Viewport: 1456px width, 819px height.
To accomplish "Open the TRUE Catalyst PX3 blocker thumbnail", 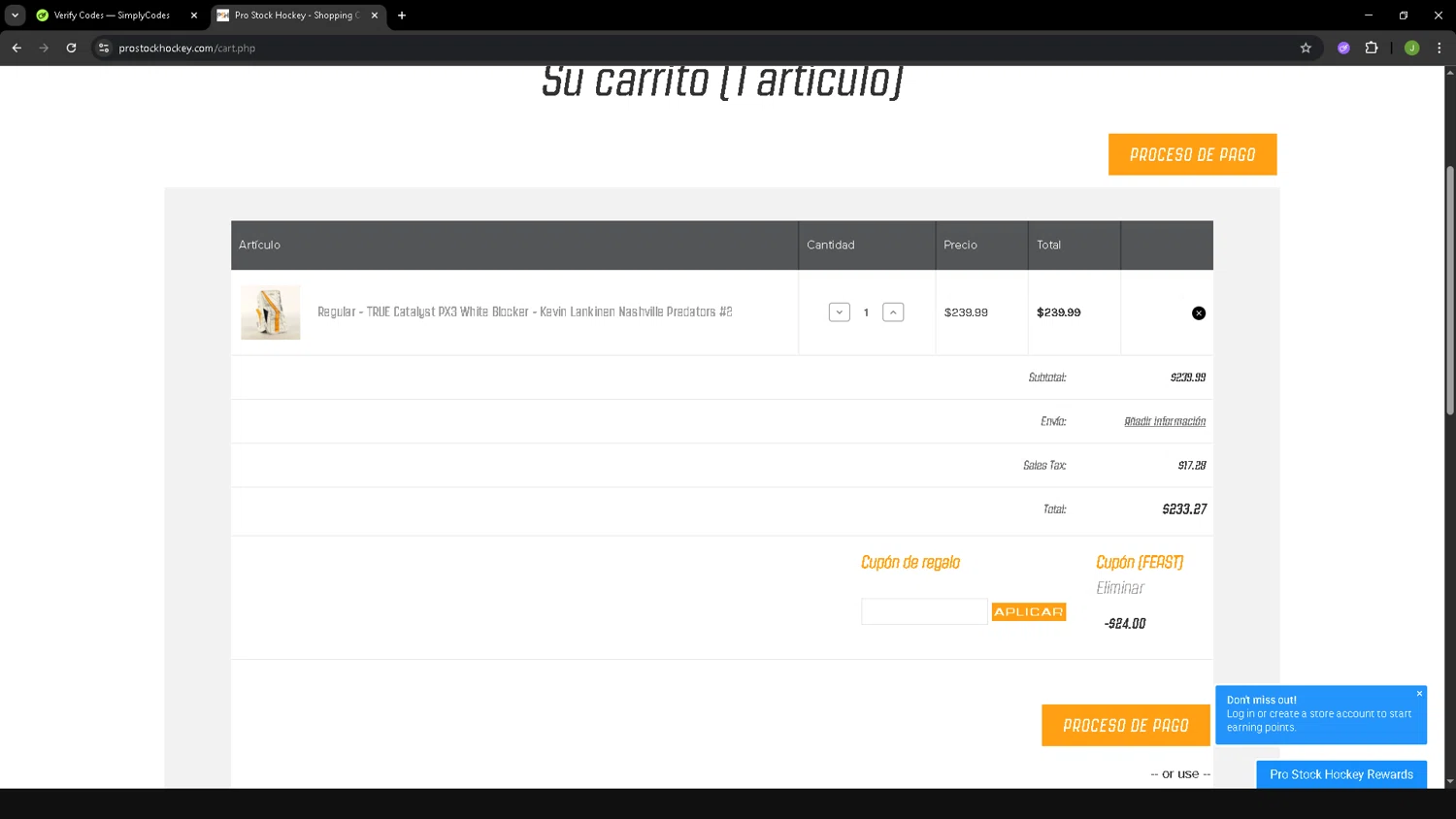I will click(271, 312).
